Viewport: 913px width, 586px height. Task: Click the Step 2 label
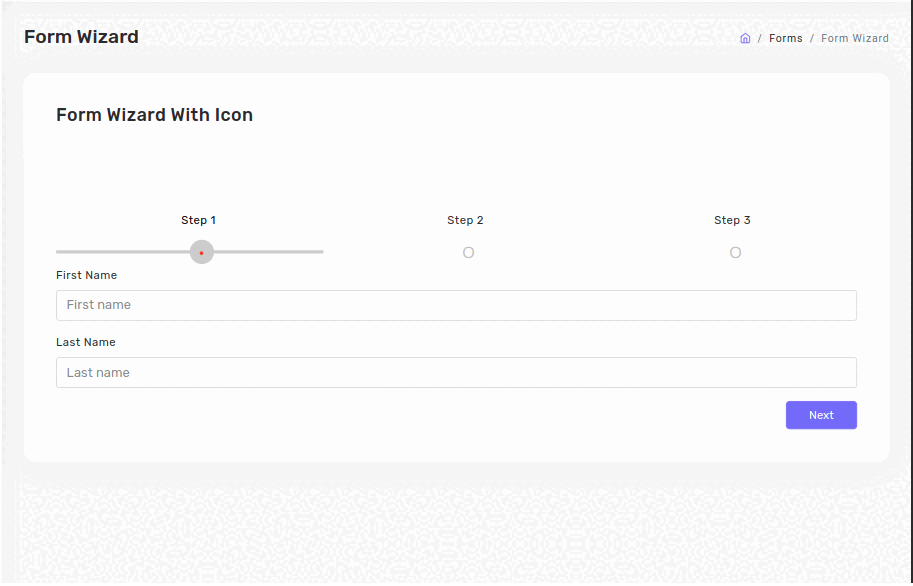465,220
